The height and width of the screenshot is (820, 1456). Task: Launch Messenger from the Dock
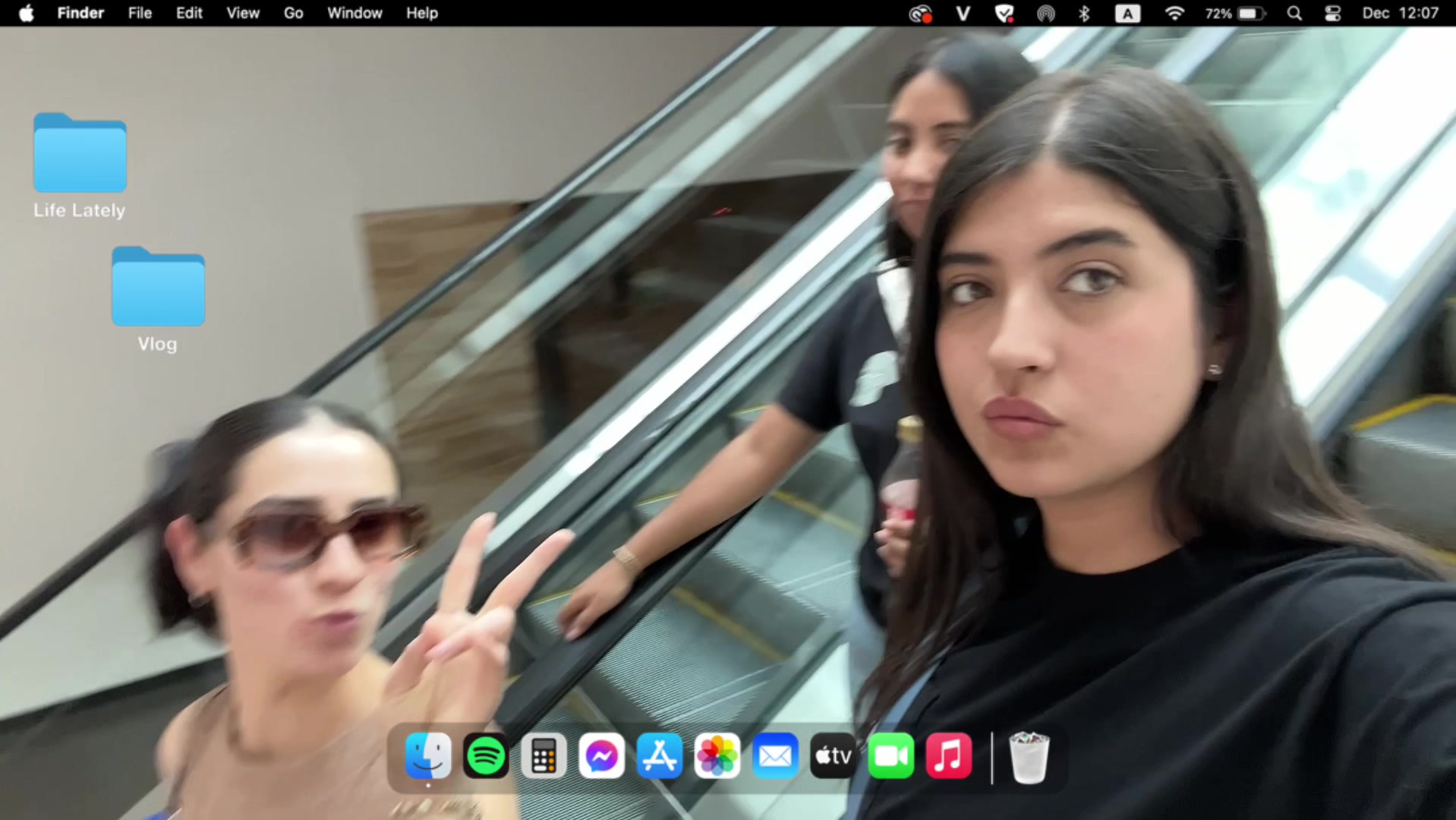tap(602, 756)
